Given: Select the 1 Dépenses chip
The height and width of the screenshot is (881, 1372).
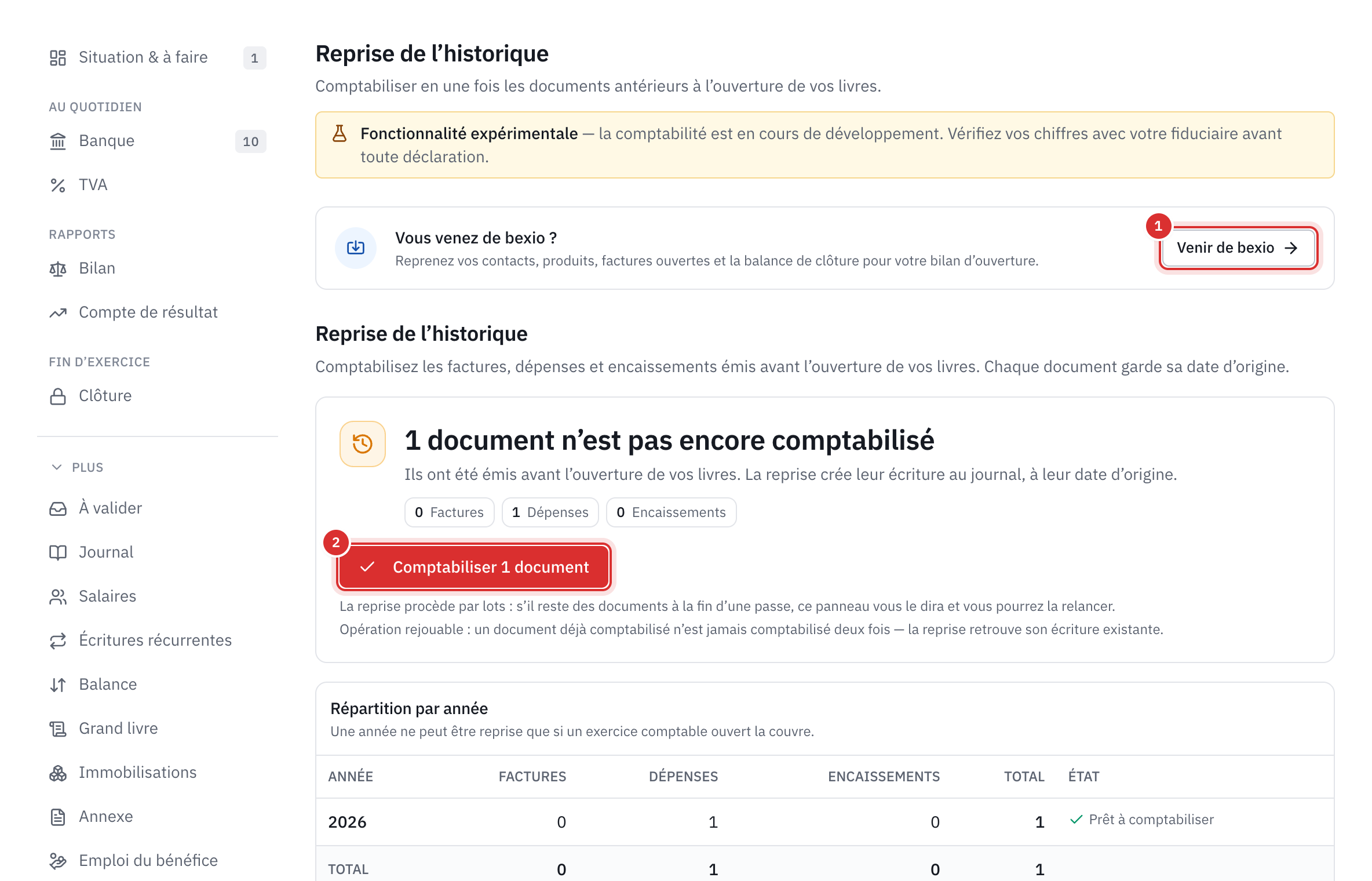Looking at the screenshot, I should (x=550, y=512).
